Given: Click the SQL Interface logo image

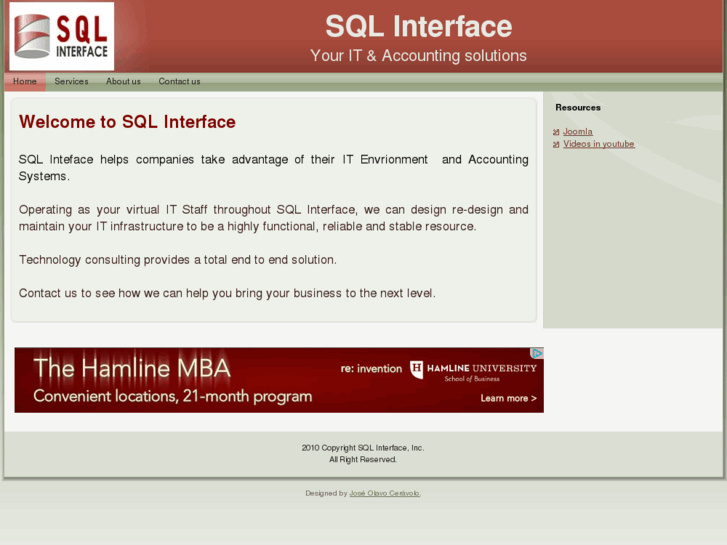Looking at the screenshot, I should click(x=62, y=36).
